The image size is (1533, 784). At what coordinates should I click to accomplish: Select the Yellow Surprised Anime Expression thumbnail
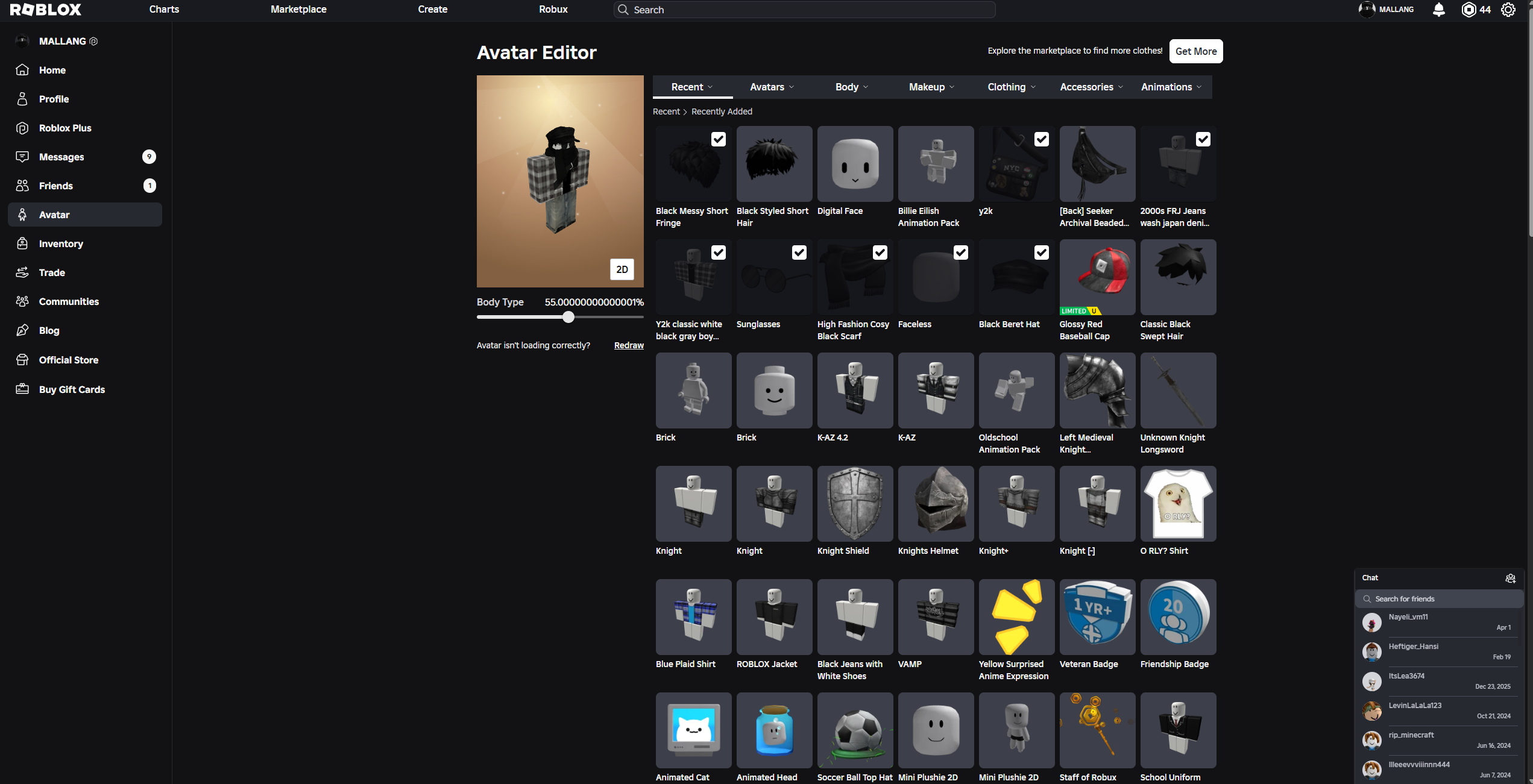(1017, 617)
